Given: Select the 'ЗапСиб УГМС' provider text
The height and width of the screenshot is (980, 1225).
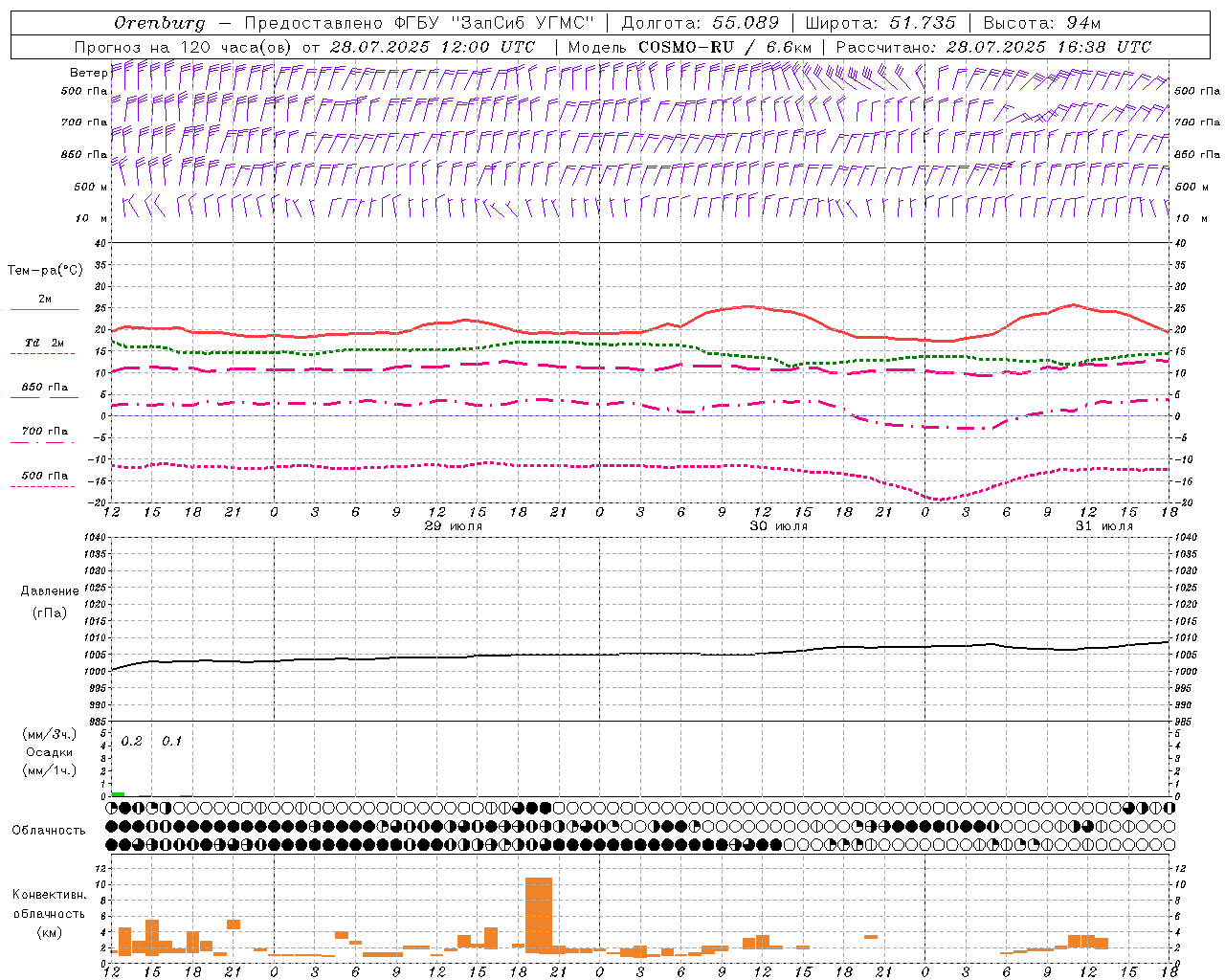Looking at the screenshot, I should click(x=522, y=23).
